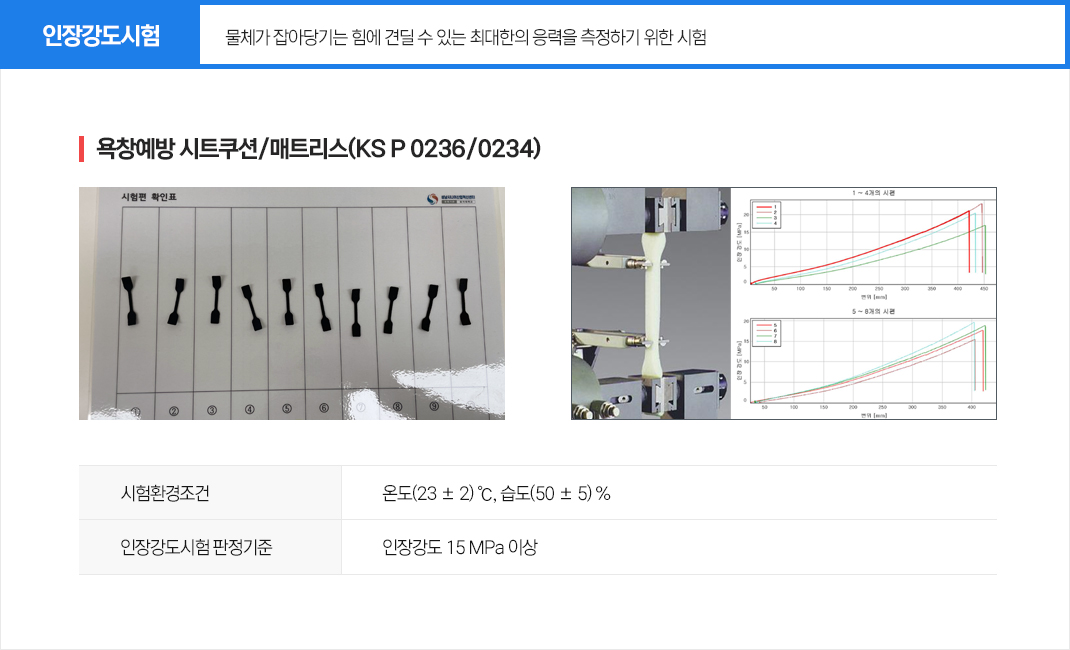Click the white dumbbell specimen in tester
This screenshot has width=1070, height=650.
pos(654,304)
